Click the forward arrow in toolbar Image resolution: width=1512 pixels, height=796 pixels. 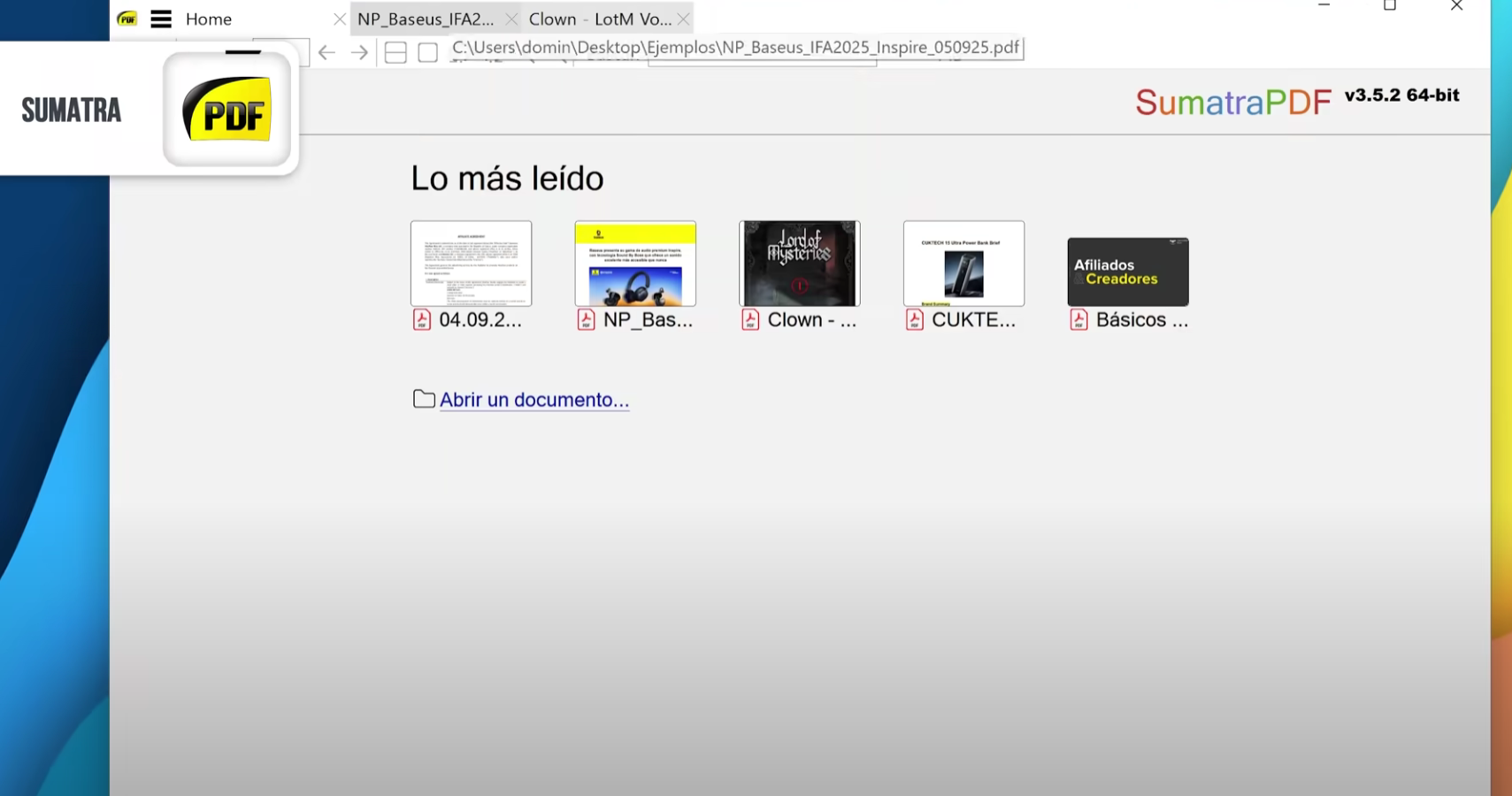coord(359,53)
